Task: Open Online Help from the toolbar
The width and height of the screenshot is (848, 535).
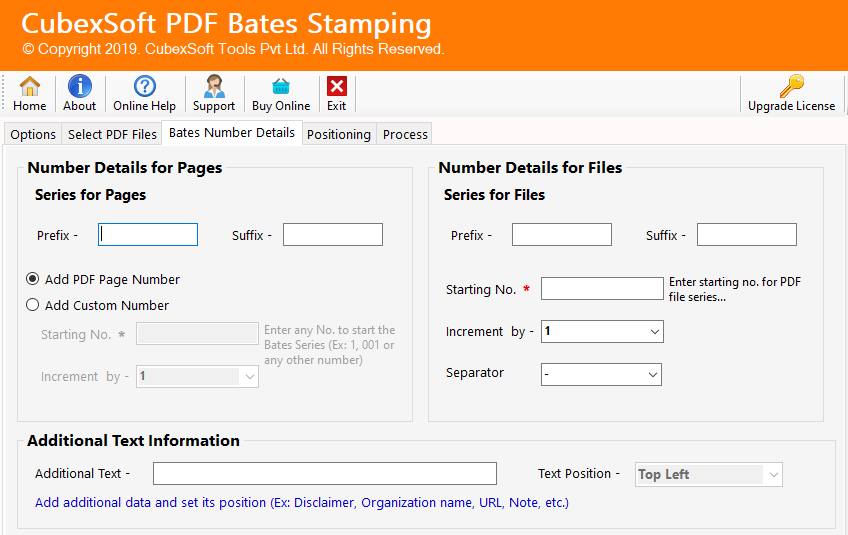Action: pyautogui.click(x=144, y=88)
